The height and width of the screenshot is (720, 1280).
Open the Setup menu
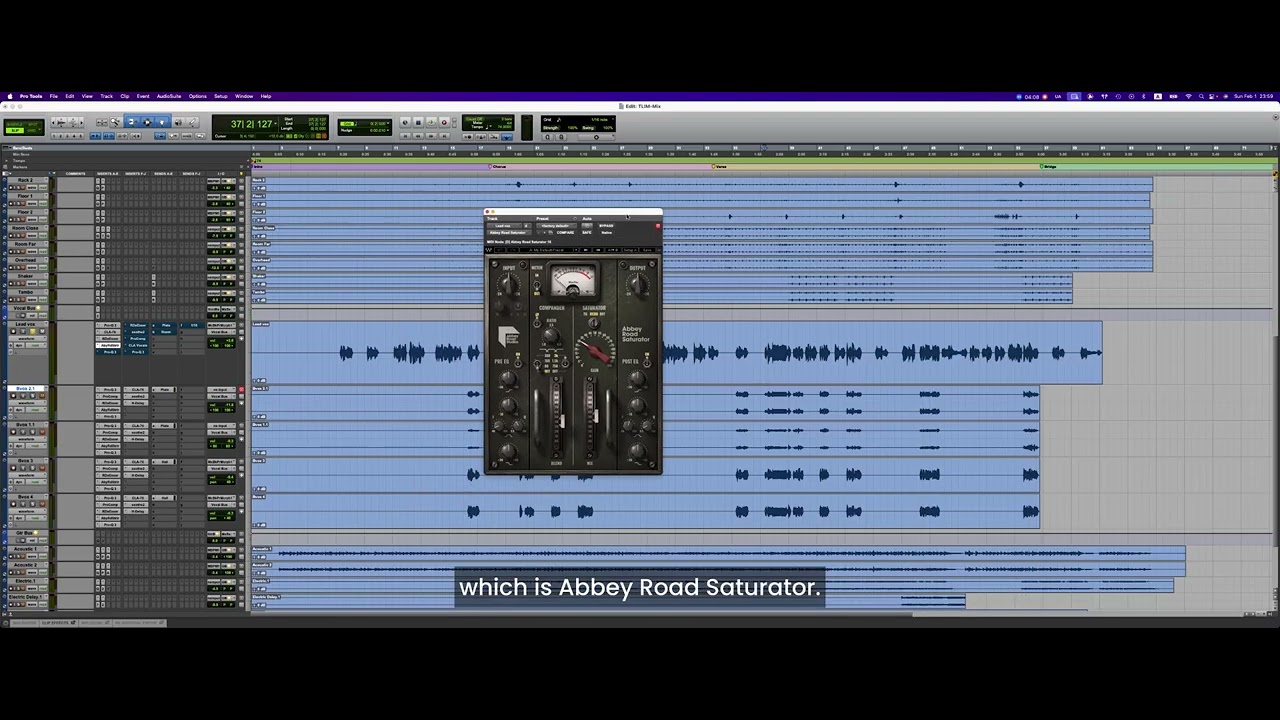220,96
